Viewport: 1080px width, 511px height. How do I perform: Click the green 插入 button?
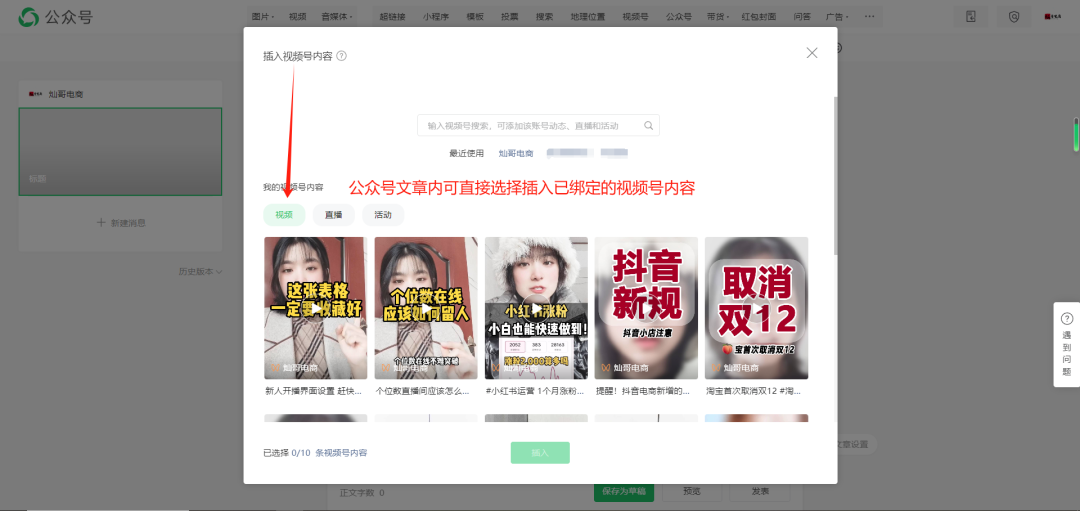pyautogui.click(x=540, y=452)
